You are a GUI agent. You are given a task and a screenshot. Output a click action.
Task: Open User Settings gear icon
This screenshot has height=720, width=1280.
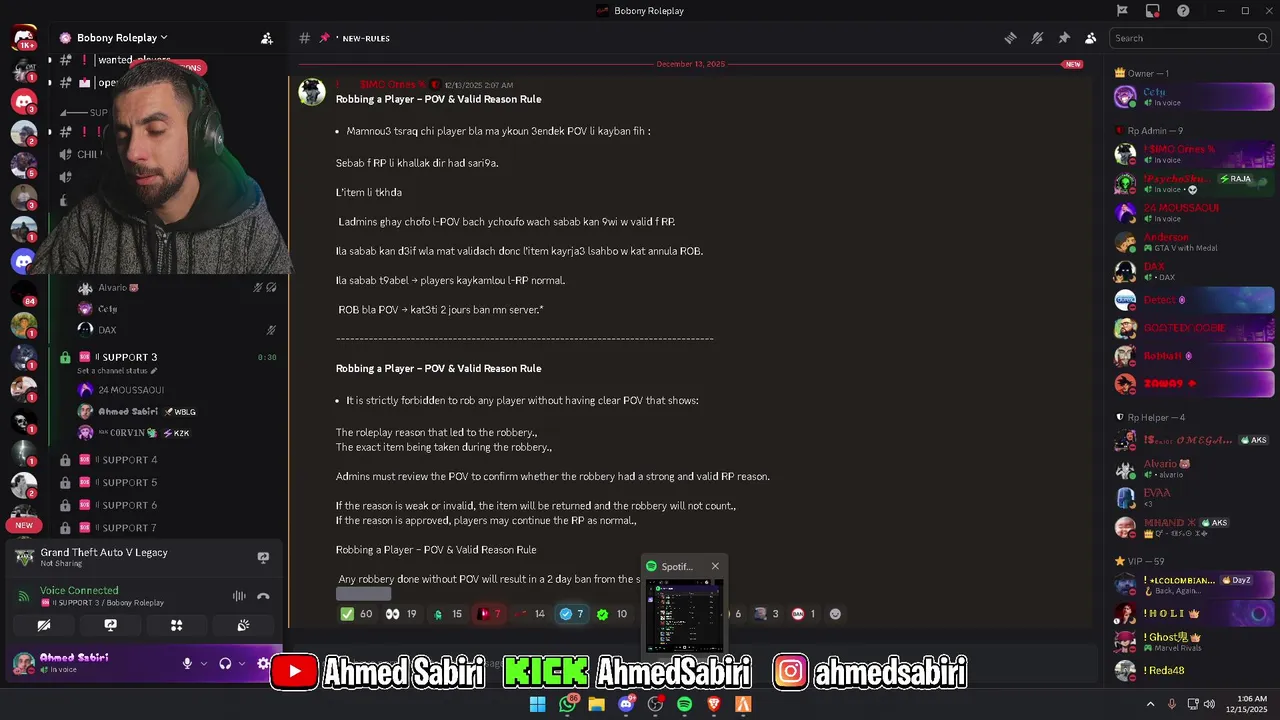click(263, 663)
